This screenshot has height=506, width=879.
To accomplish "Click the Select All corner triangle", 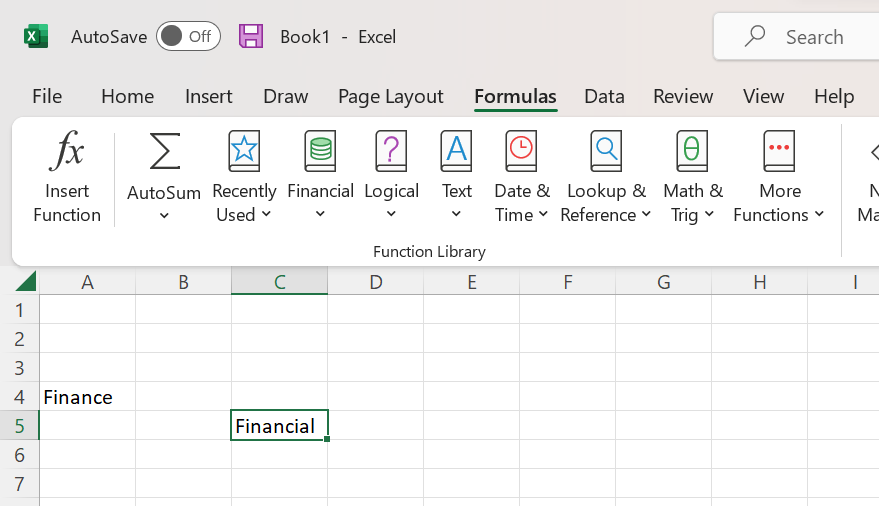I will tap(26, 282).
